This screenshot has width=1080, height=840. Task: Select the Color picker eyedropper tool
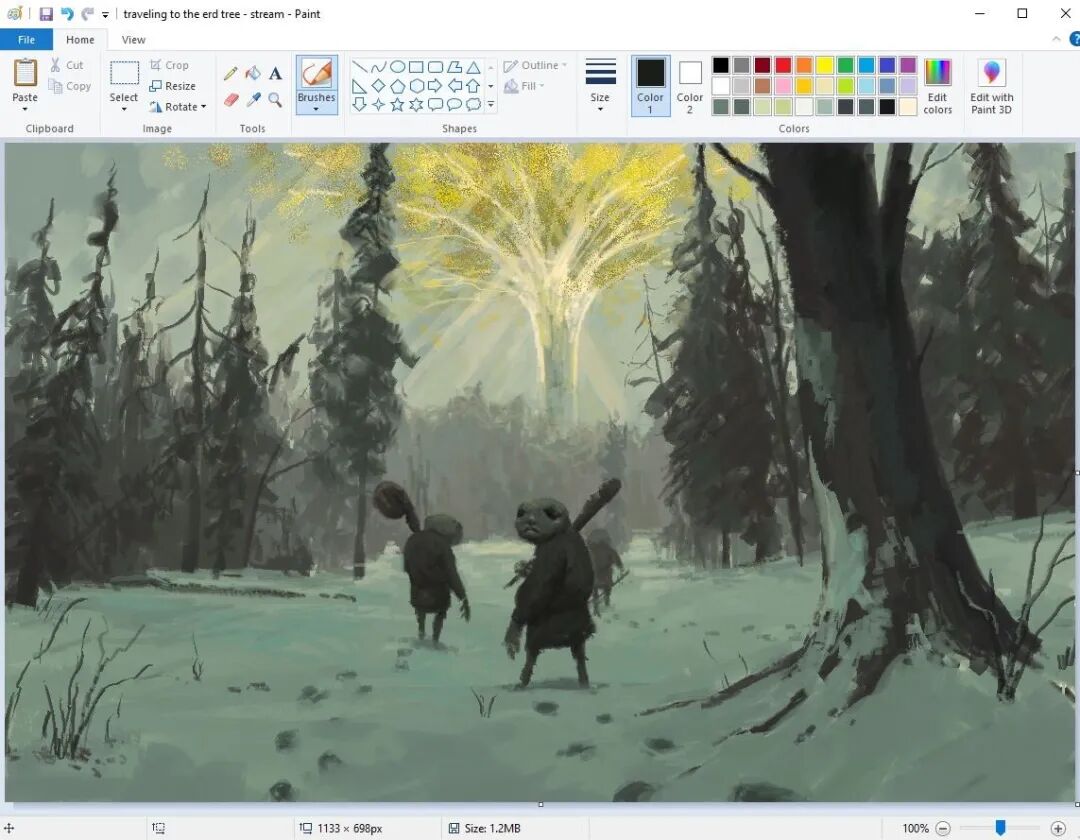pyautogui.click(x=253, y=100)
